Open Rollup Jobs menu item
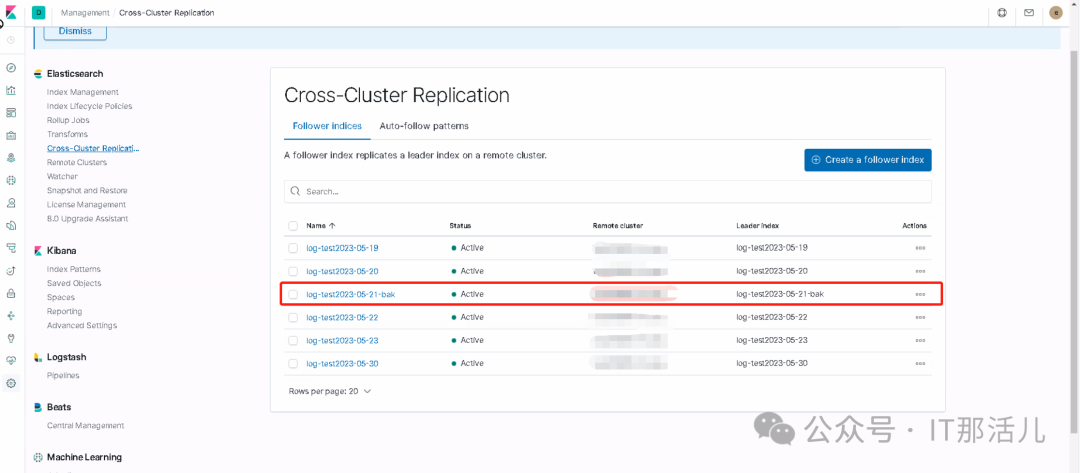This screenshot has height=473, width=1080. 68,120
